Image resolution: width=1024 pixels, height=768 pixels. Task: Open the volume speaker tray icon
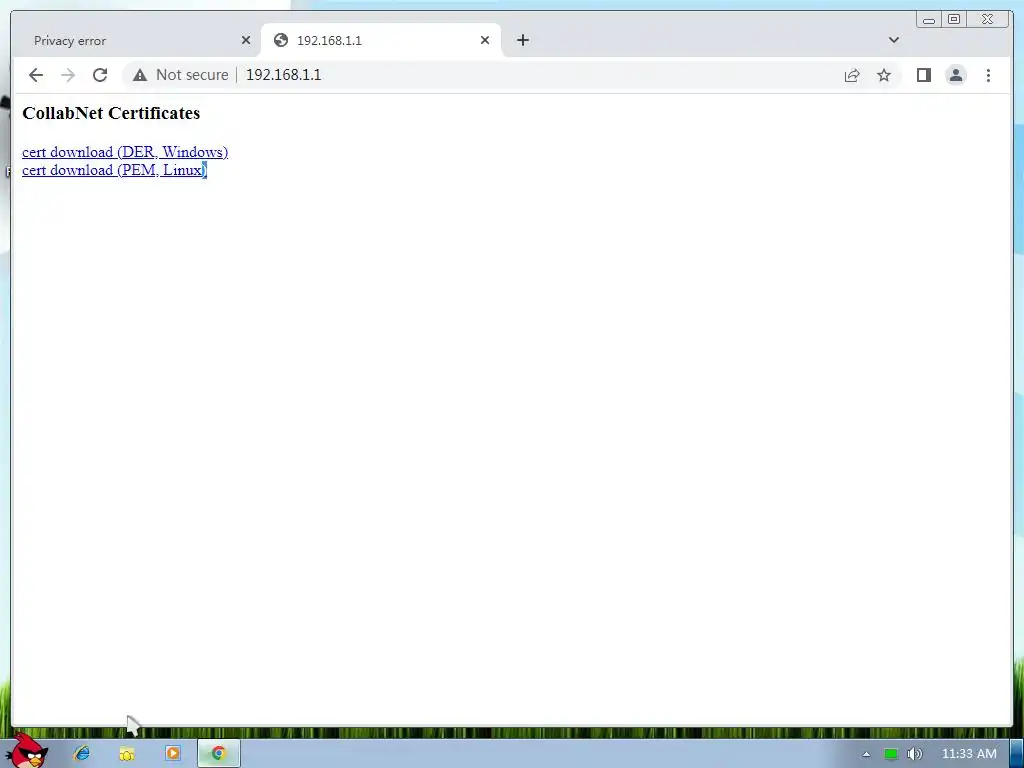[x=914, y=754]
